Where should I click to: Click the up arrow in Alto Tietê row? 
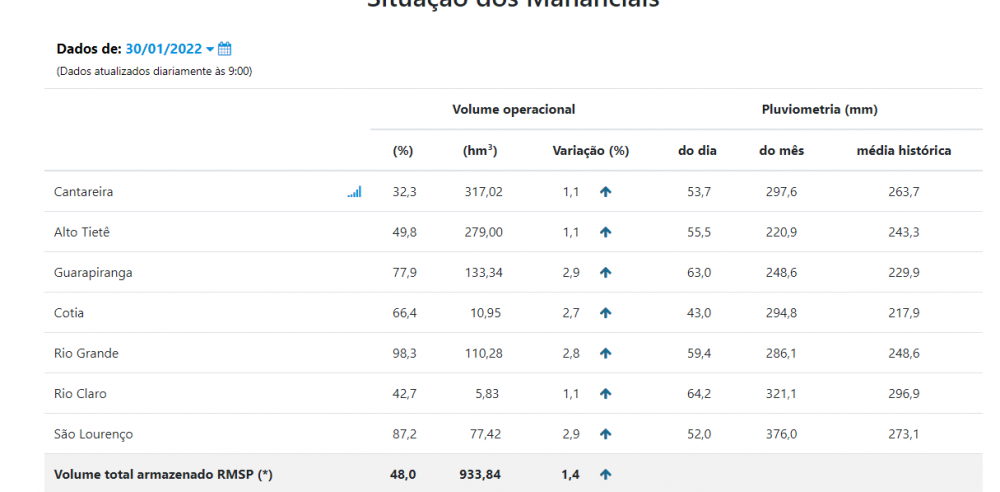[x=605, y=232]
